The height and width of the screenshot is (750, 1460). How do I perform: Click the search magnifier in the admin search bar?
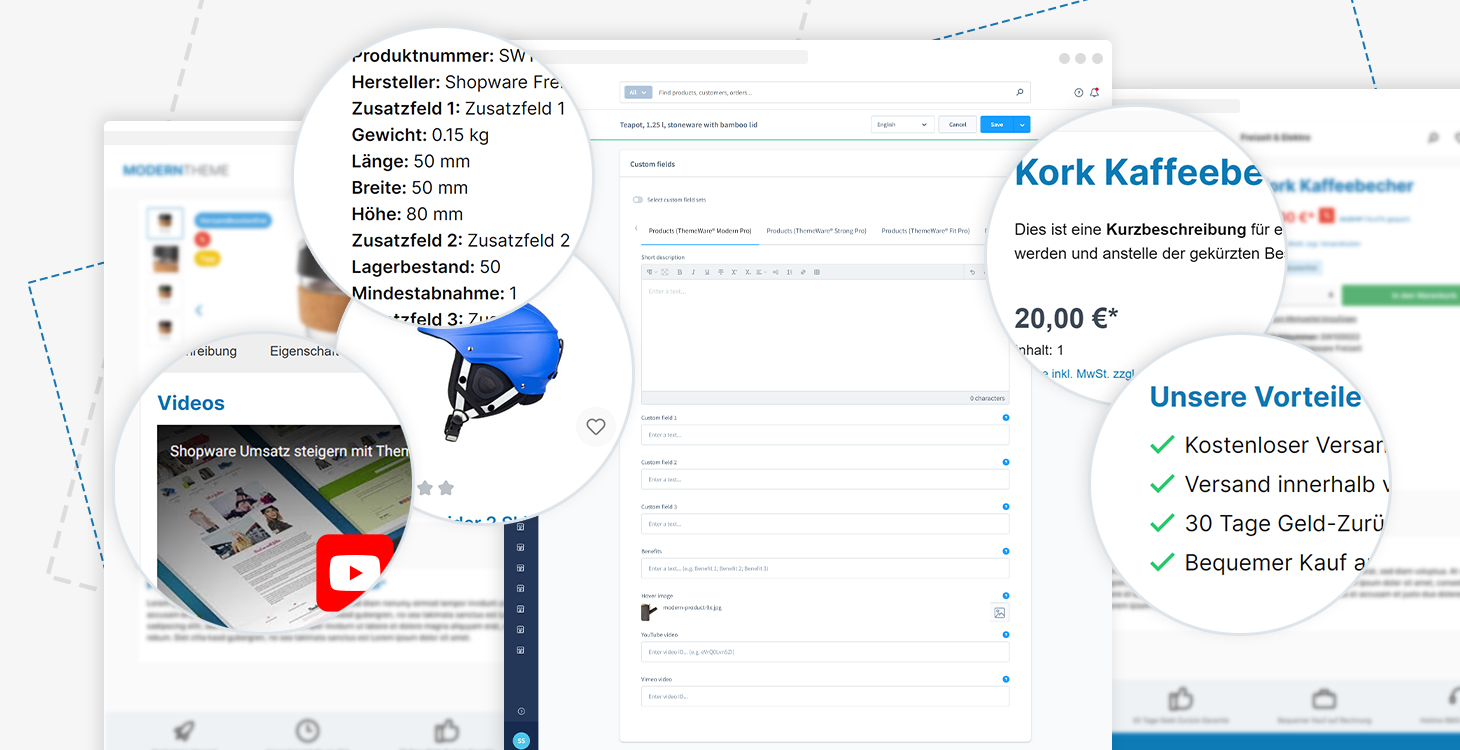1019,92
